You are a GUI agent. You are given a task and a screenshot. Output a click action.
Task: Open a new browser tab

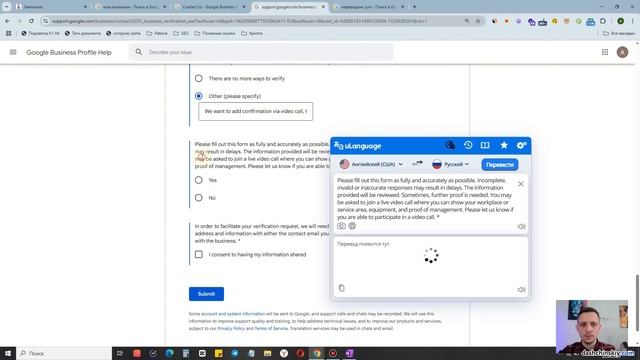414,7
